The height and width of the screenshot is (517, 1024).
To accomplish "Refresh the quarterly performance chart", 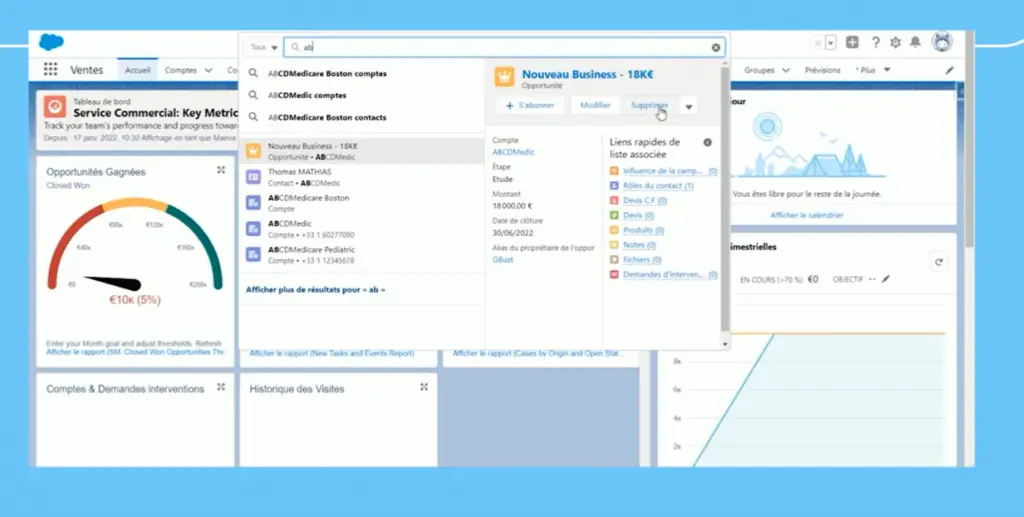I will 938,262.
